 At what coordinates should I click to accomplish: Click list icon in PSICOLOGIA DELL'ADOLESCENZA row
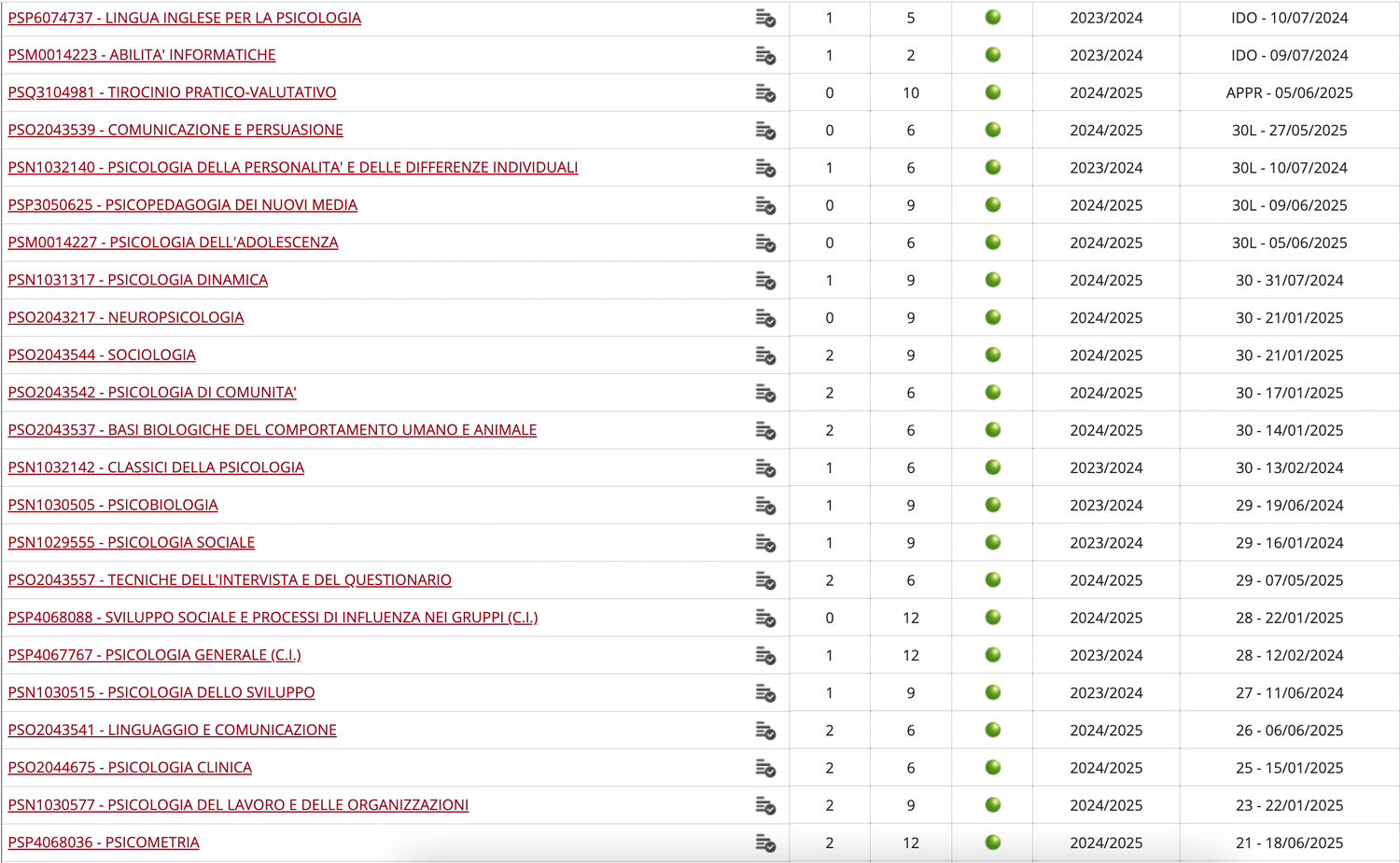[765, 244]
